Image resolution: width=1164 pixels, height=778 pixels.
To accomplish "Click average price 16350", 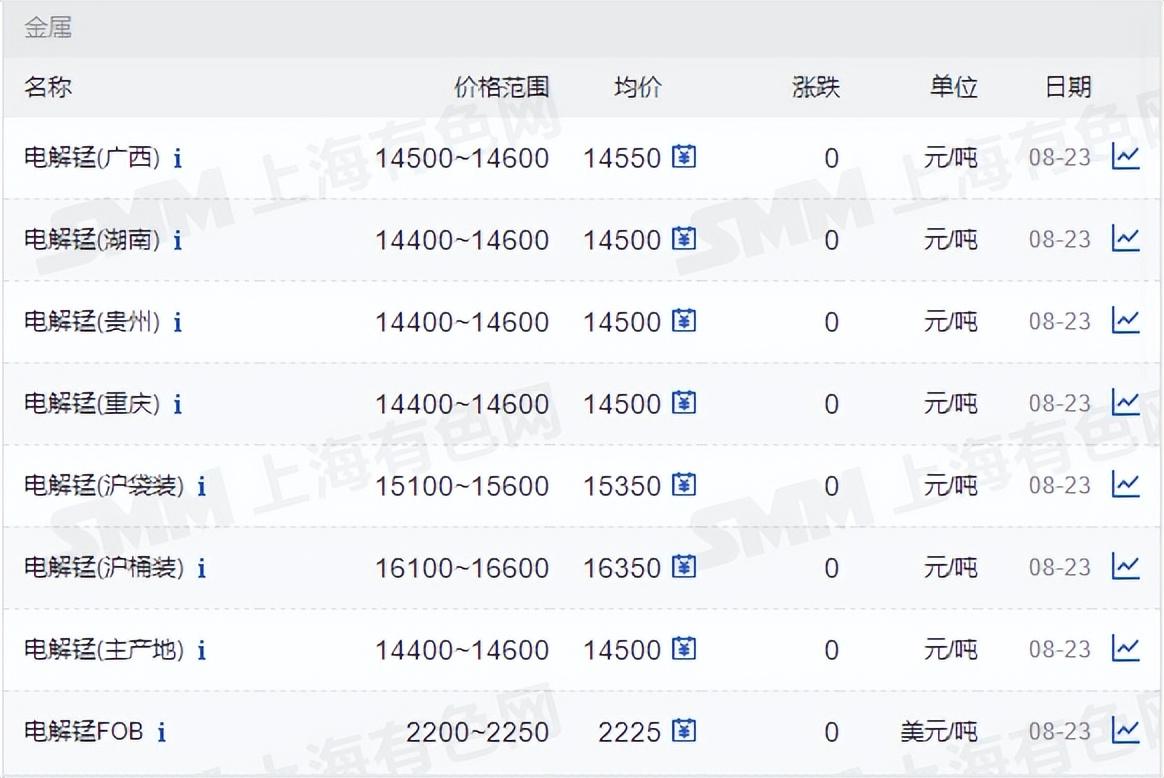I will [x=622, y=569].
